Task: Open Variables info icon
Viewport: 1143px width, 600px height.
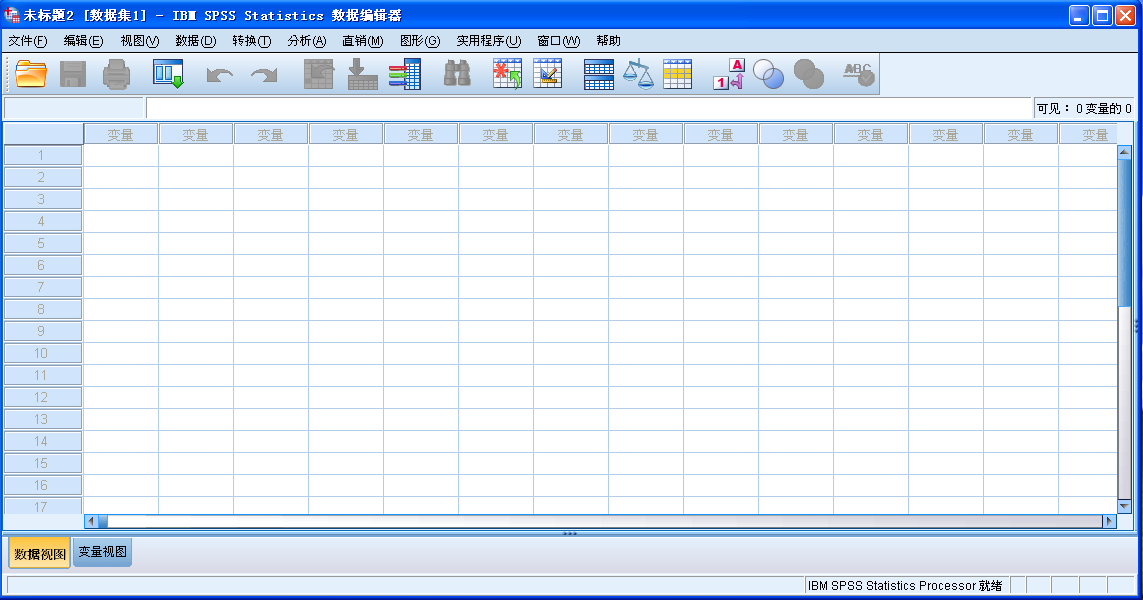Action: click(405, 74)
